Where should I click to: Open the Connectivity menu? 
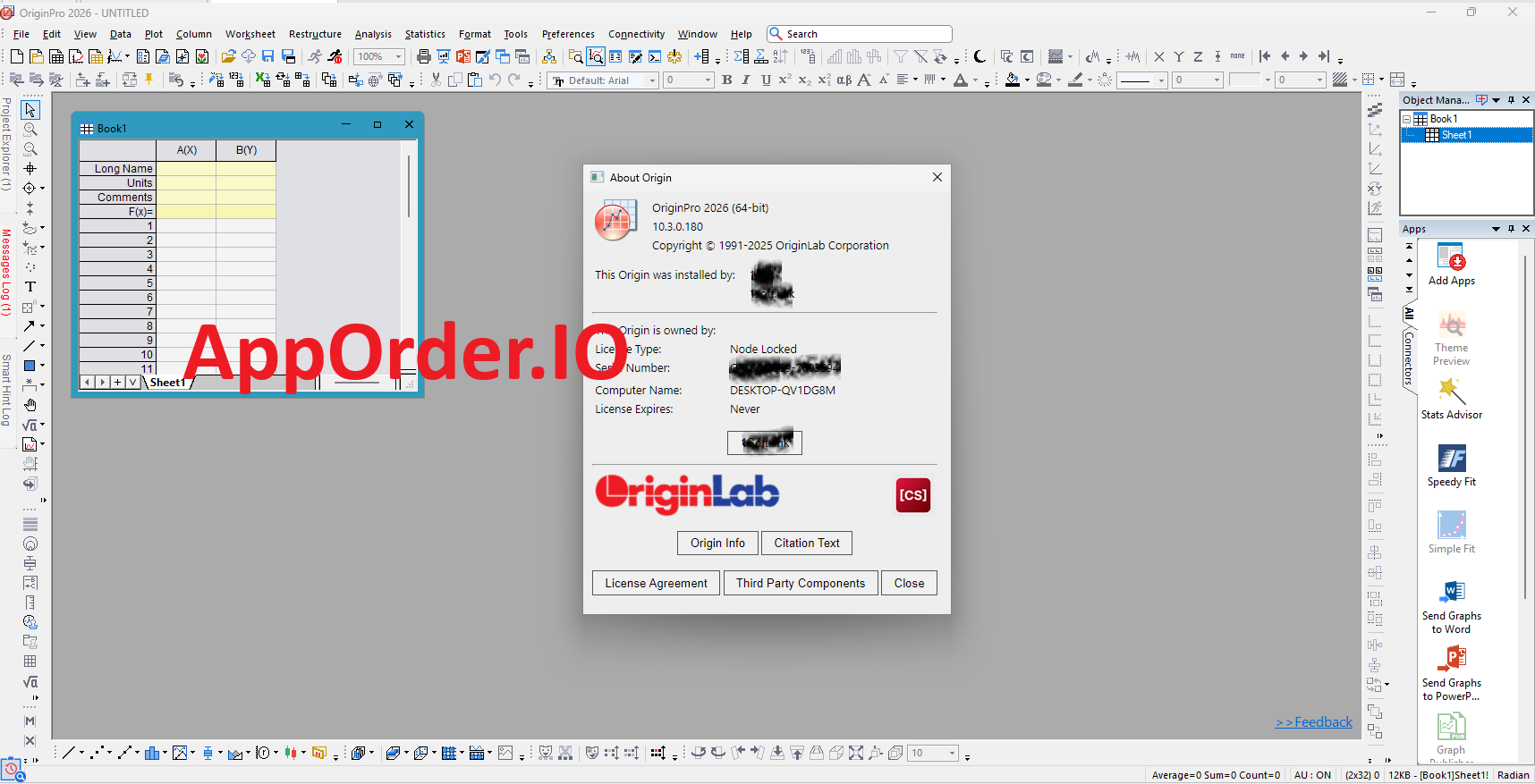coord(637,34)
